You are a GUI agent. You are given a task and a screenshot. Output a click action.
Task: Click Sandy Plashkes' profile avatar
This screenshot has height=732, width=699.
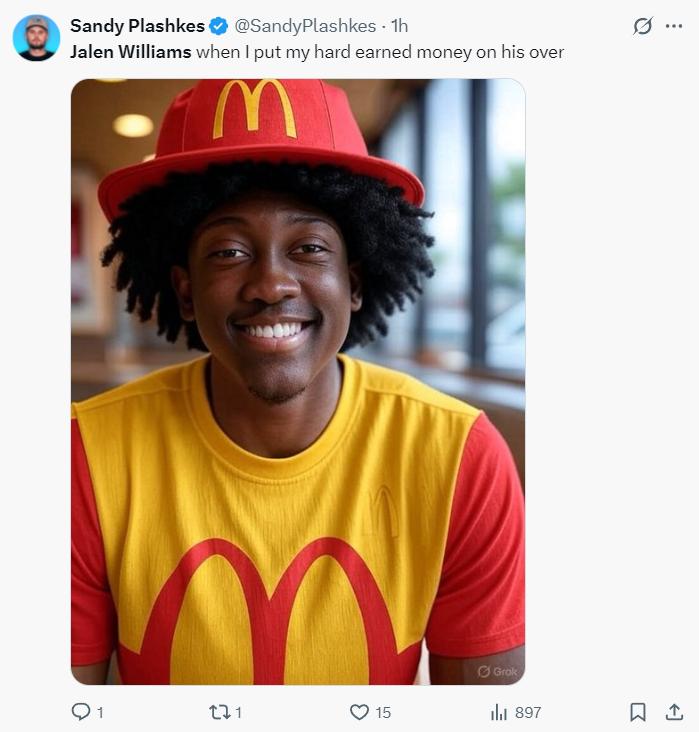(37, 38)
